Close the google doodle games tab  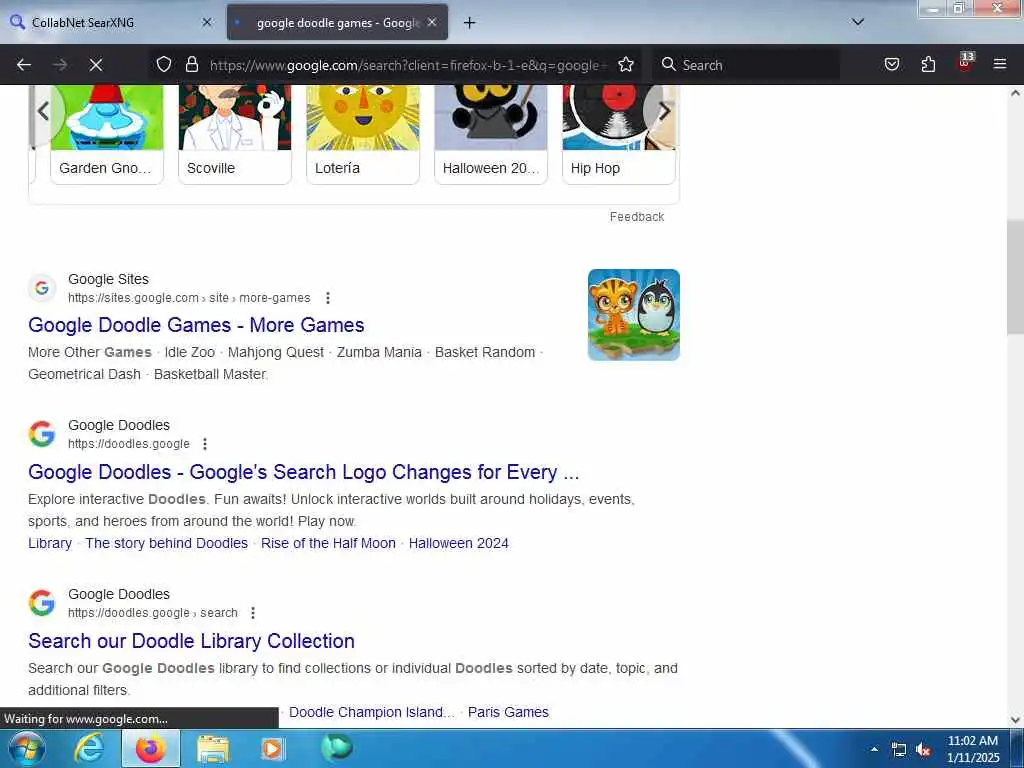point(432,22)
